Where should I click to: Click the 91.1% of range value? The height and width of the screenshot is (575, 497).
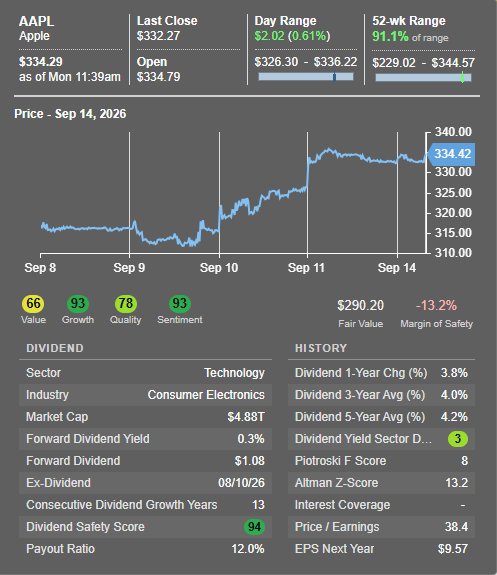[x=390, y=36]
